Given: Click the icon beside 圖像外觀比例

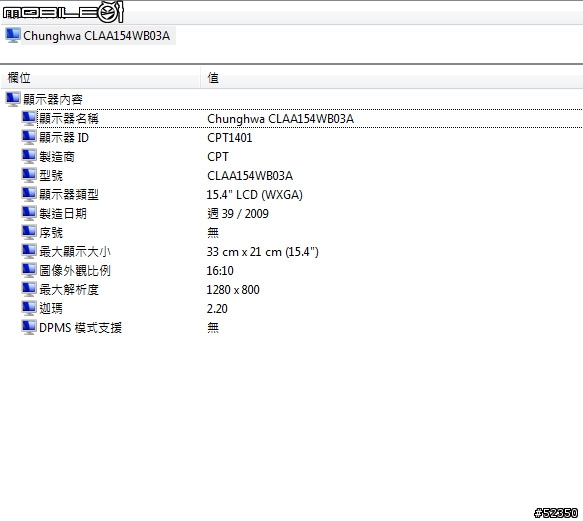Looking at the screenshot, I should 29,270.
